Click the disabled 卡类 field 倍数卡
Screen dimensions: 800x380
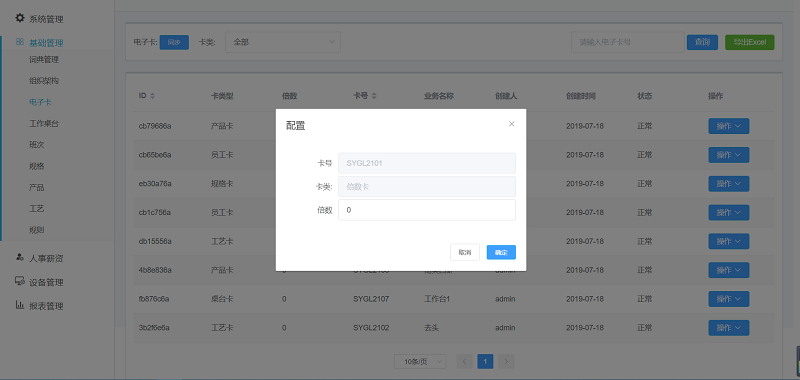coord(427,187)
